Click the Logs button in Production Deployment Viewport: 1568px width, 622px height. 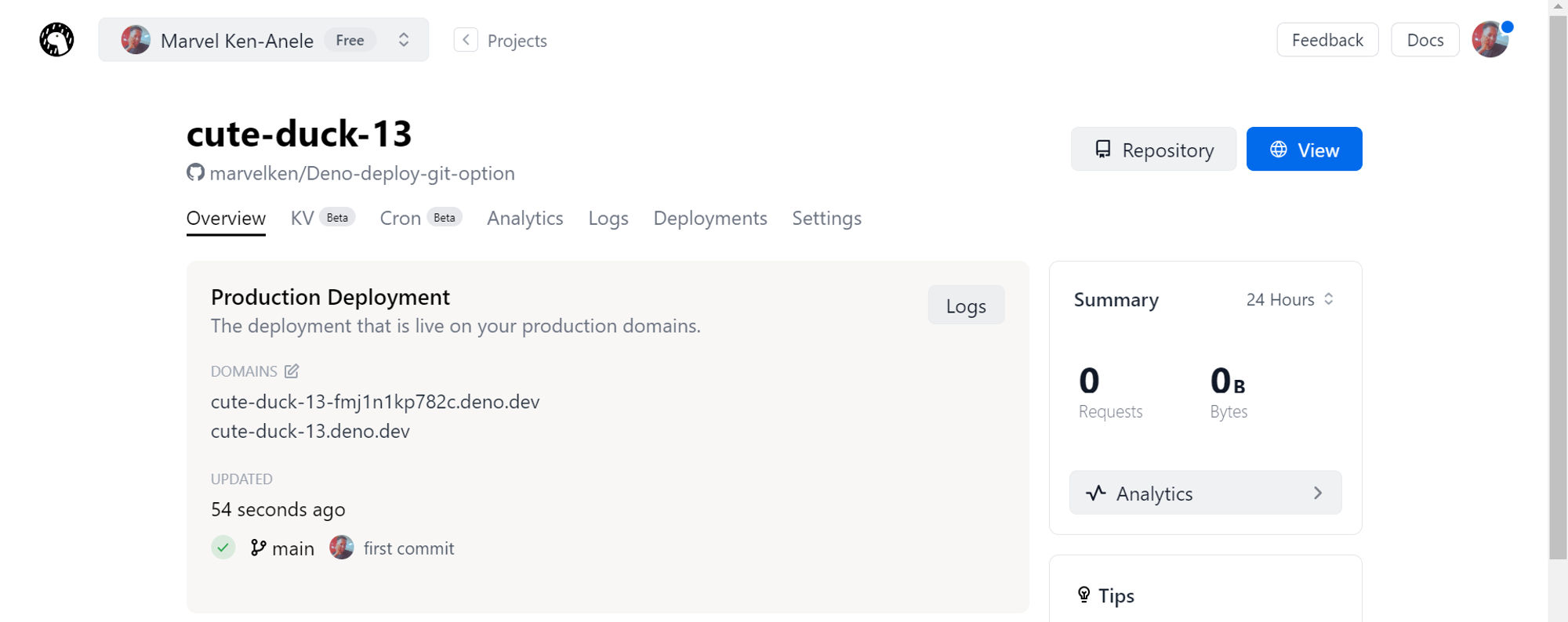coord(966,306)
